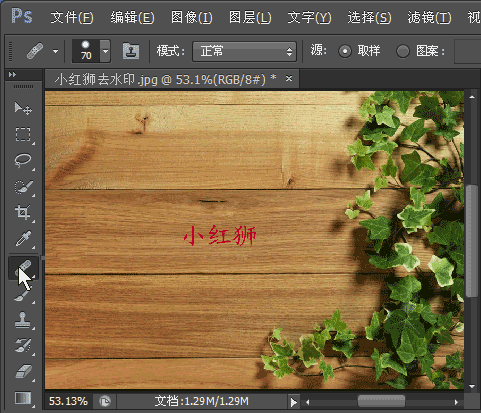
Task: Click the Photoshop Ps logo
Action: tap(22, 16)
